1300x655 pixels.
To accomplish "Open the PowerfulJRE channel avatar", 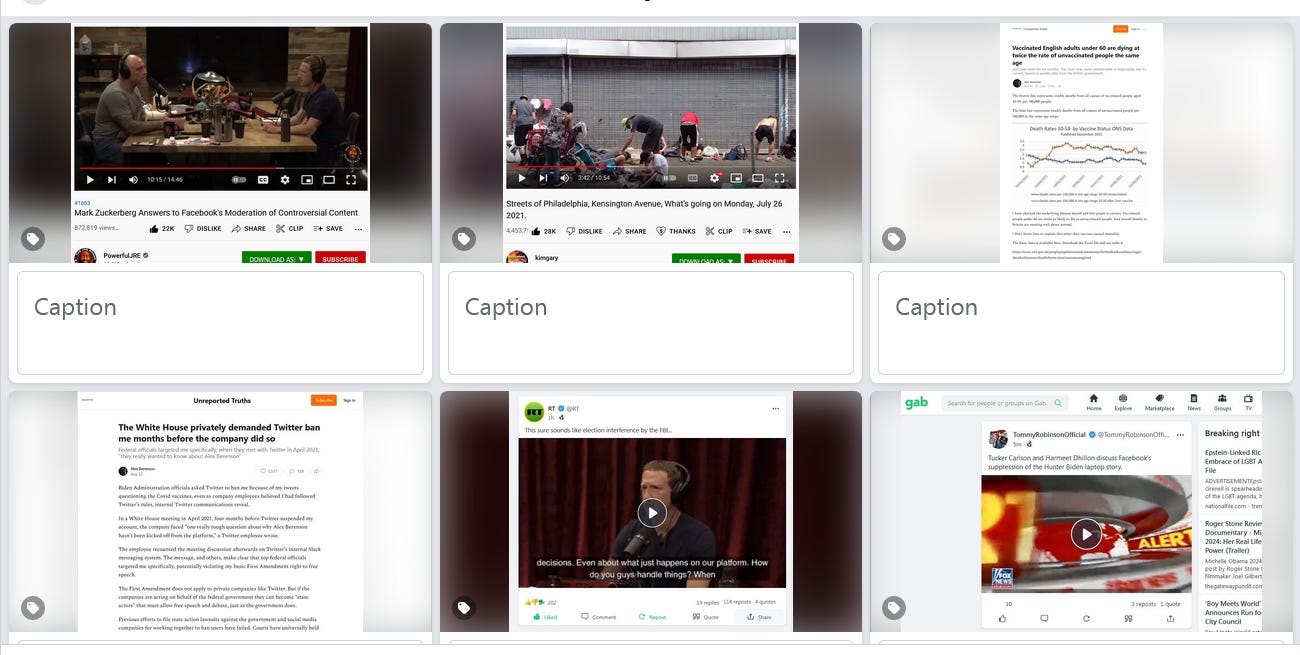I will point(85,257).
